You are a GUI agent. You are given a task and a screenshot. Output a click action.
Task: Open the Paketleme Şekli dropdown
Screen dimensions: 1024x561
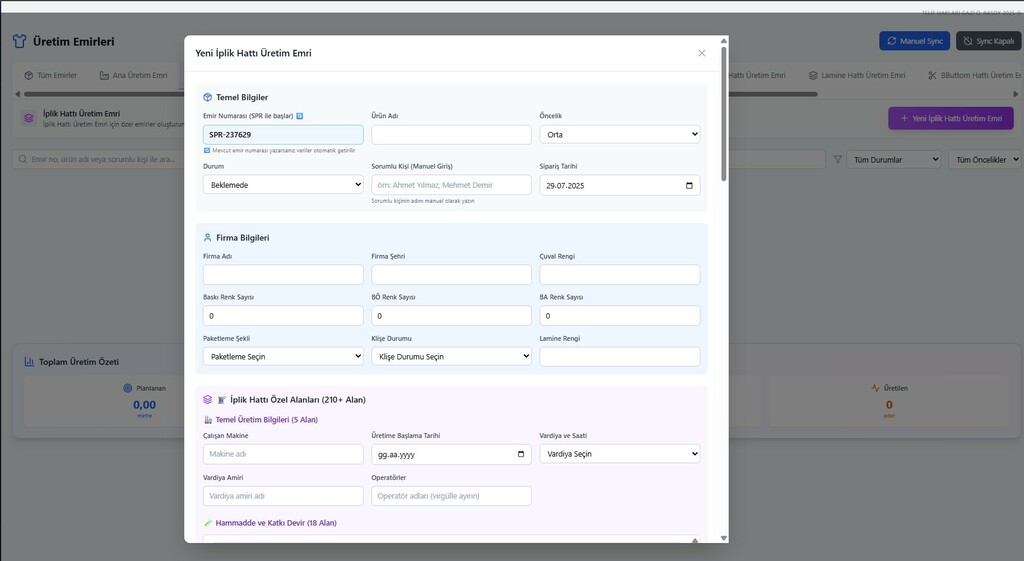coord(283,356)
